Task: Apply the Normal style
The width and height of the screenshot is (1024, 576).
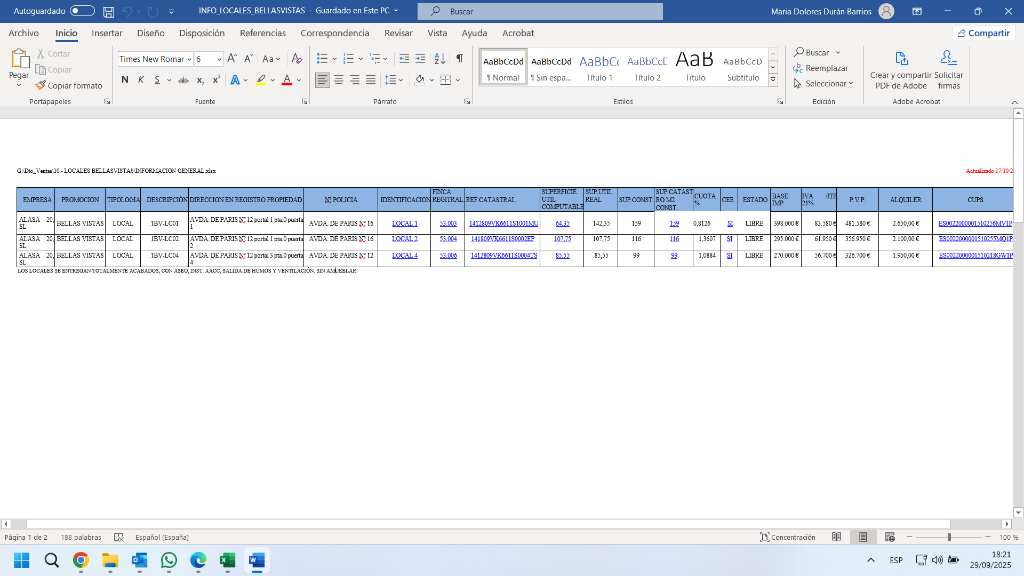Action: [503, 67]
